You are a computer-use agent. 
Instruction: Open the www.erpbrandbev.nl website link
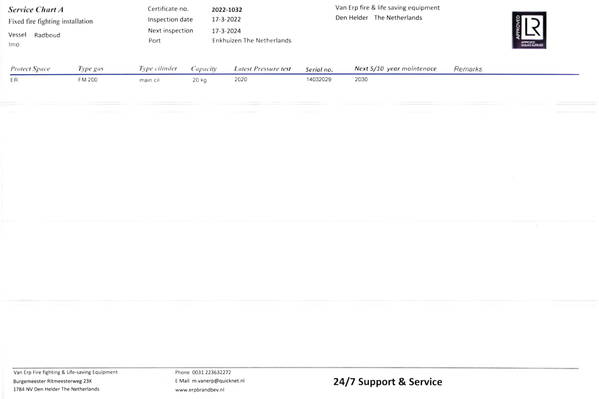coord(199,390)
